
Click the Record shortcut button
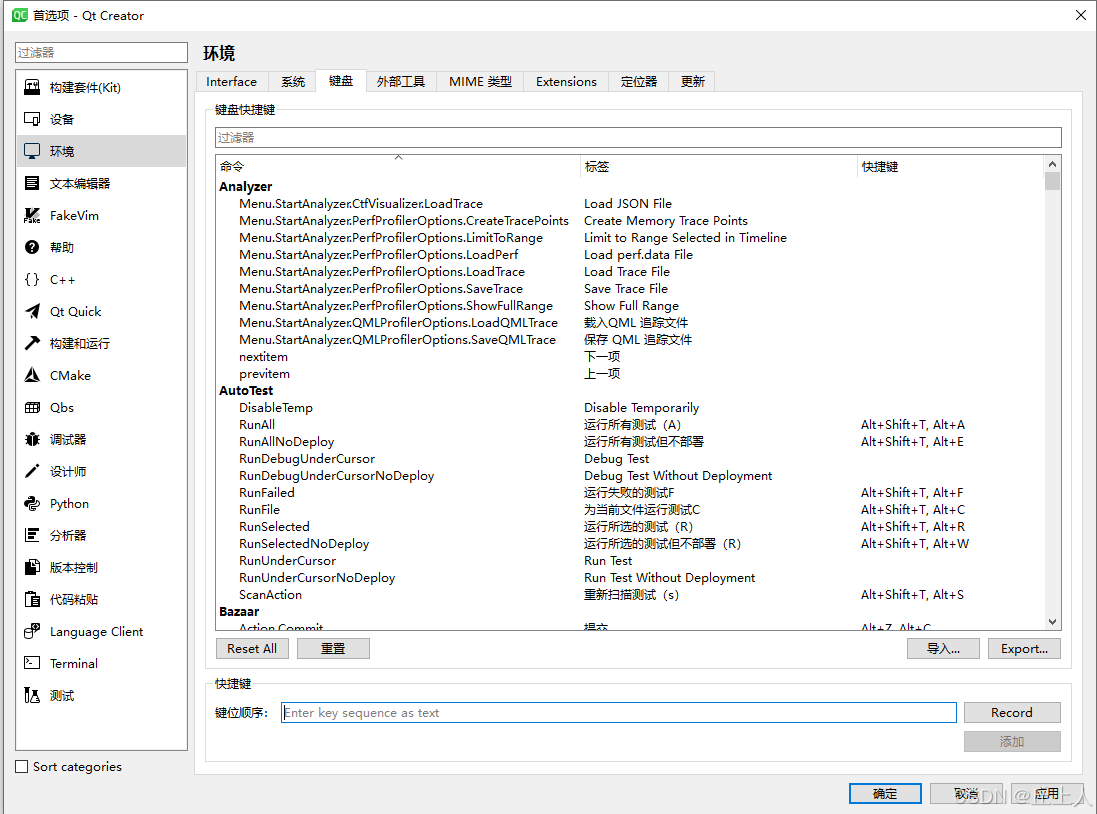pos(1012,713)
